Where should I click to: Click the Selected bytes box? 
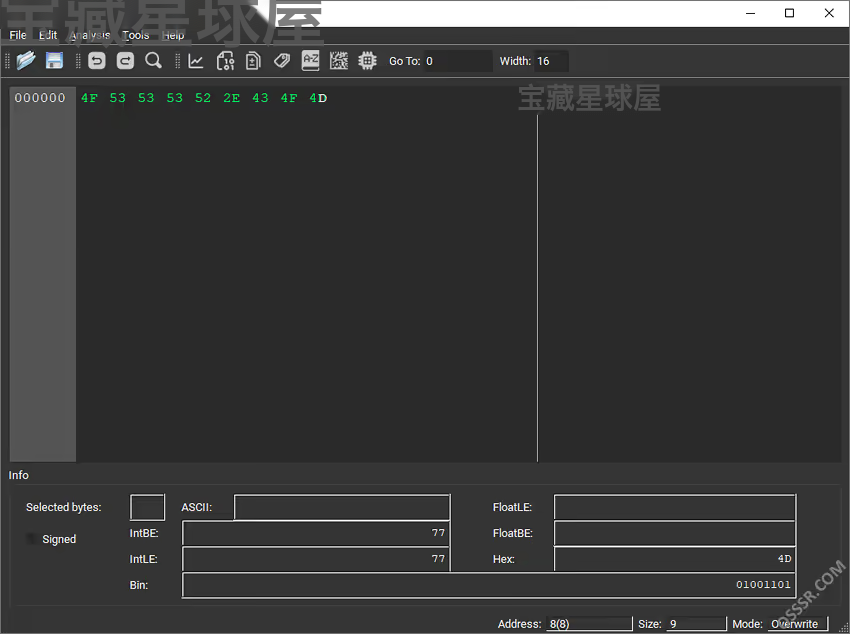pyautogui.click(x=147, y=507)
